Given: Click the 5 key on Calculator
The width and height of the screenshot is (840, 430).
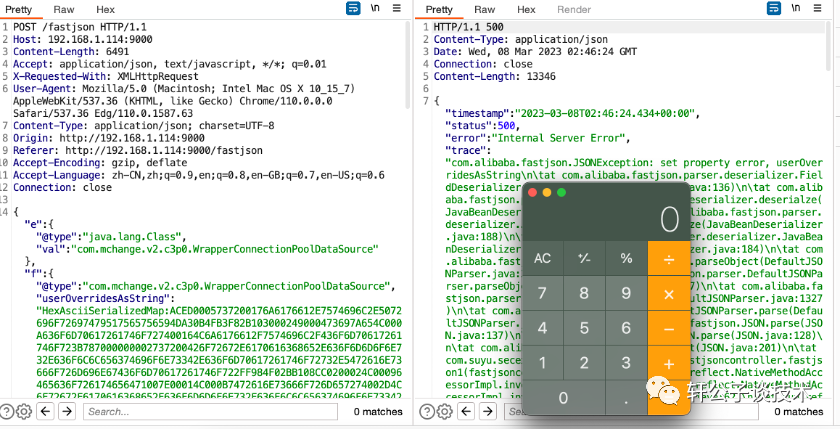Looking at the screenshot, I should click(x=584, y=329).
